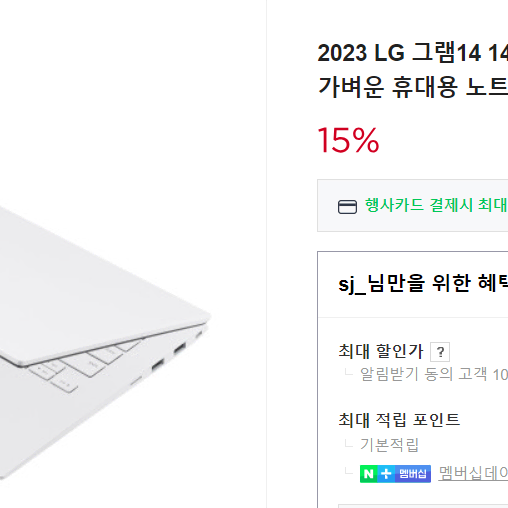Viewport: 508px width, 508px height.
Task: Open the 멤버십데이 underlined link
Action: pos(473,473)
